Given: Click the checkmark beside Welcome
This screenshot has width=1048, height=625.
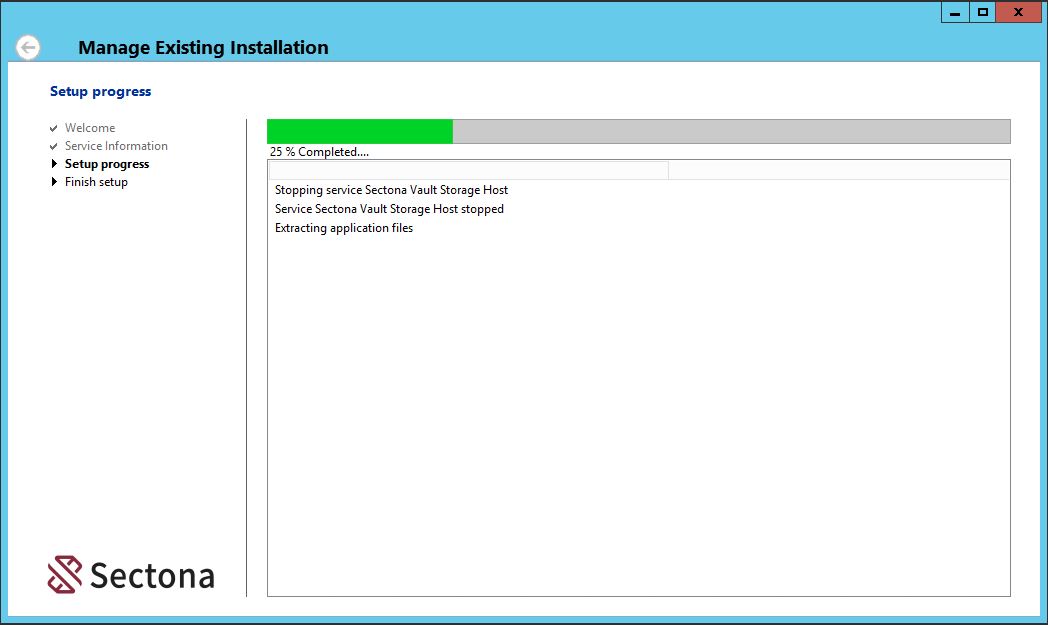Looking at the screenshot, I should 54,129.
